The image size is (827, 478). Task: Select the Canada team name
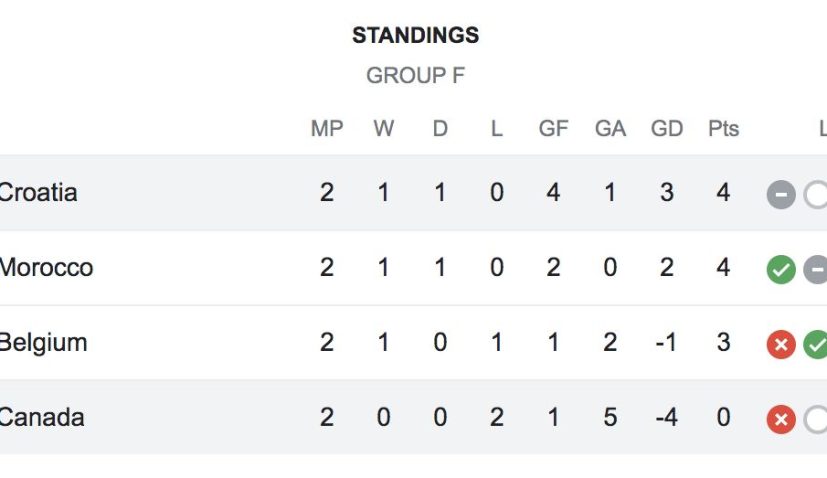41,417
